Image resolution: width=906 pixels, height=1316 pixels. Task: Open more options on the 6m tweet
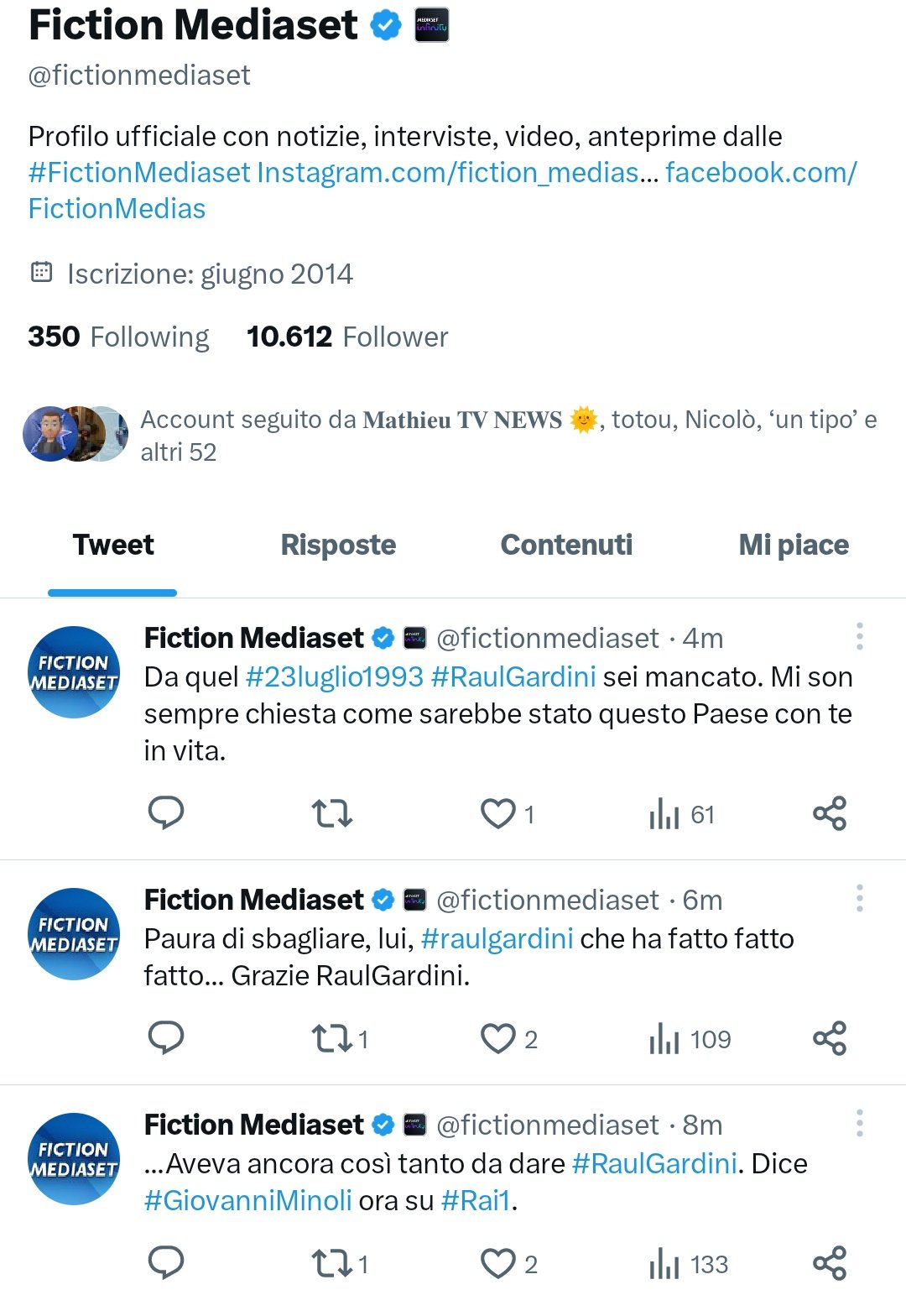pyautogui.click(x=860, y=899)
